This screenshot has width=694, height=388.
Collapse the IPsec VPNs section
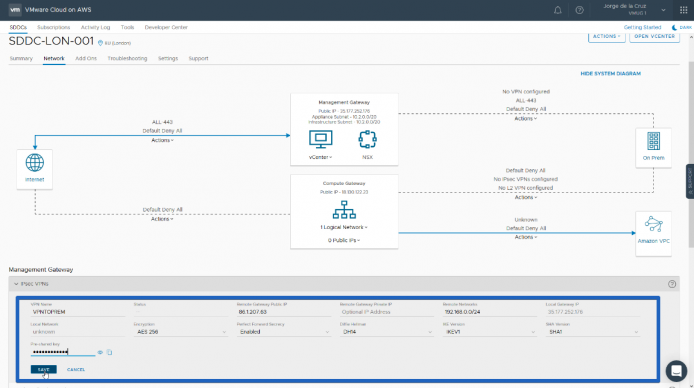coord(16,284)
